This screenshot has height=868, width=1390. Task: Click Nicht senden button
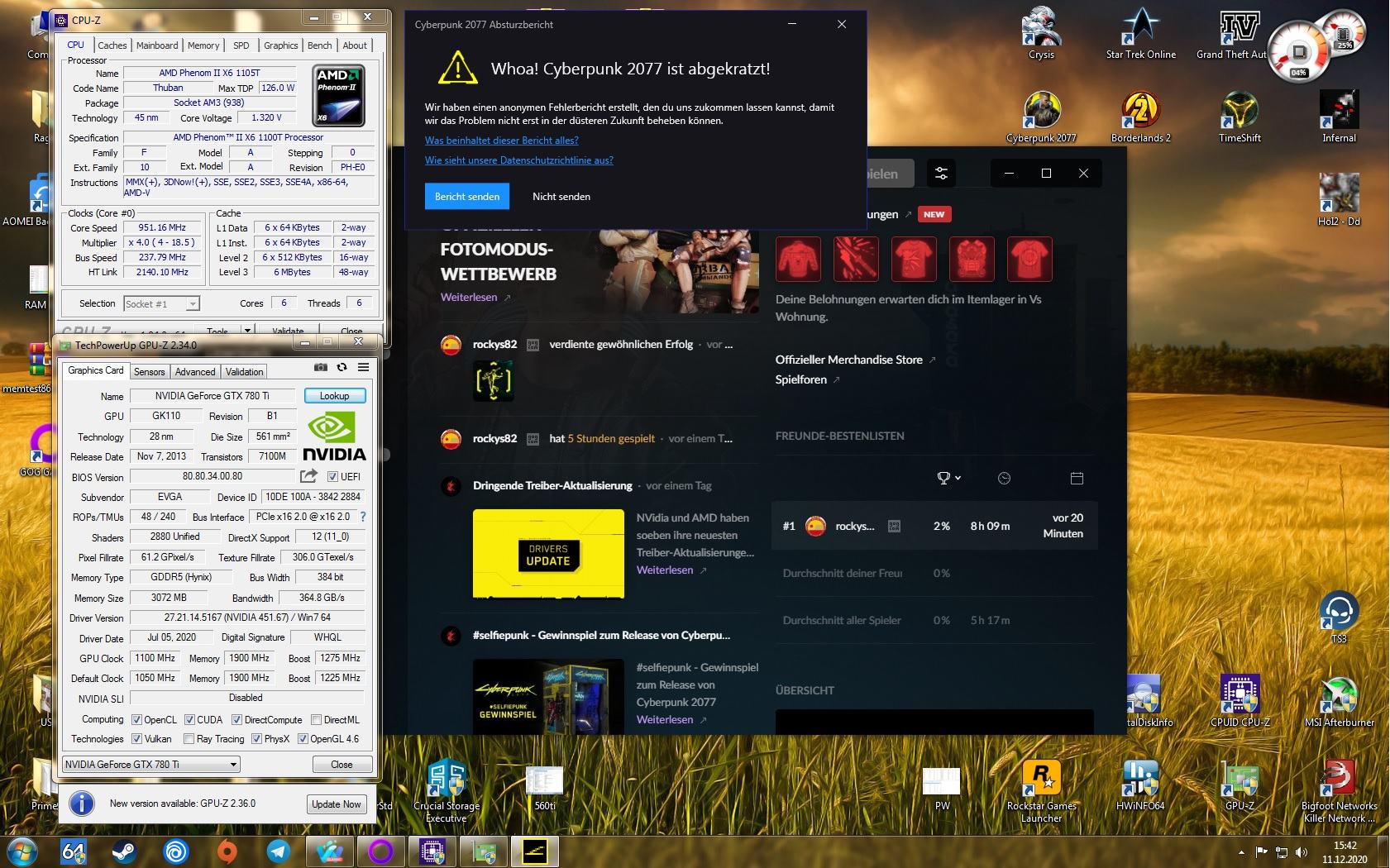click(x=561, y=197)
